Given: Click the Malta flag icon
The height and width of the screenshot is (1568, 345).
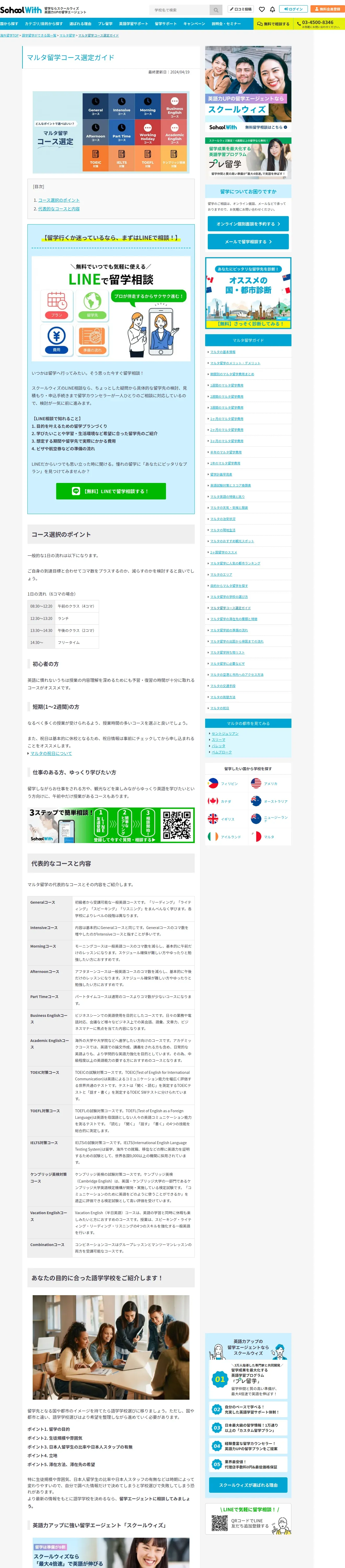Looking at the screenshot, I should [x=256, y=837].
